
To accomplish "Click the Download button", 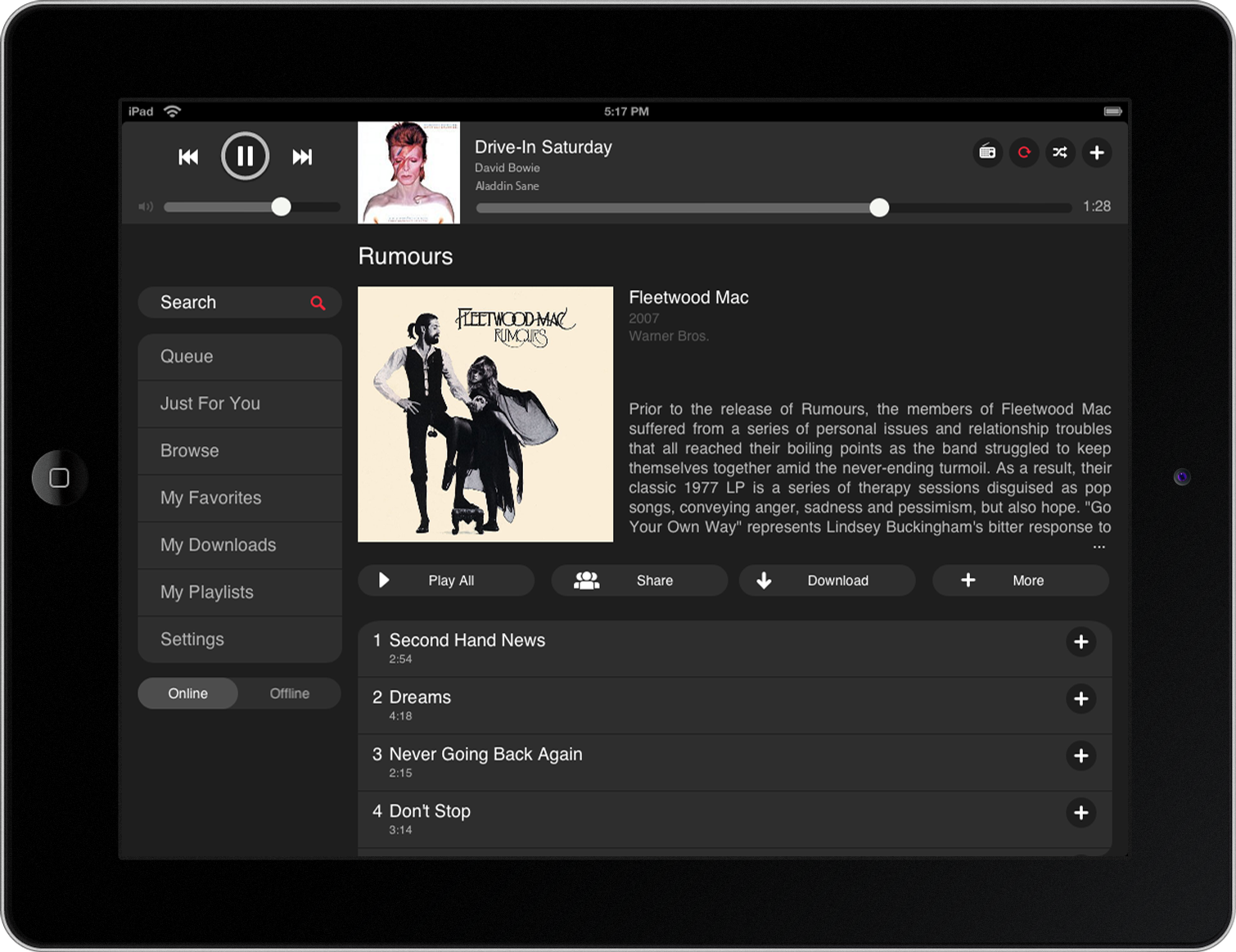I will click(x=828, y=580).
